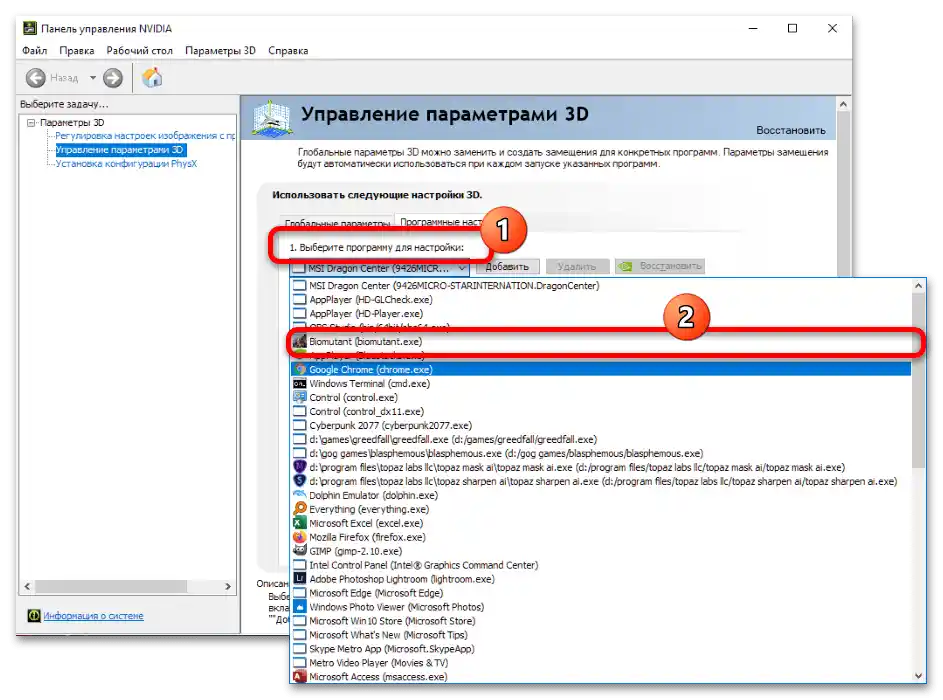Open Регулировка настроек изображения tree item
Image resolution: width=943 pixels, height=700 pixels.
coord(145,136)
